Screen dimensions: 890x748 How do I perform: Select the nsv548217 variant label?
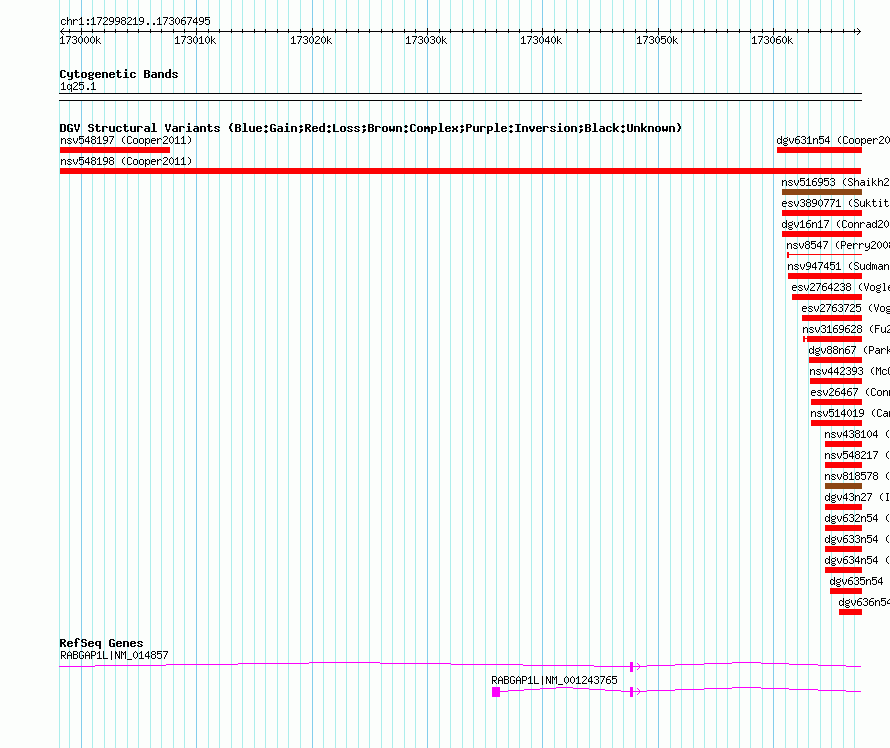(x=857, y=455)
